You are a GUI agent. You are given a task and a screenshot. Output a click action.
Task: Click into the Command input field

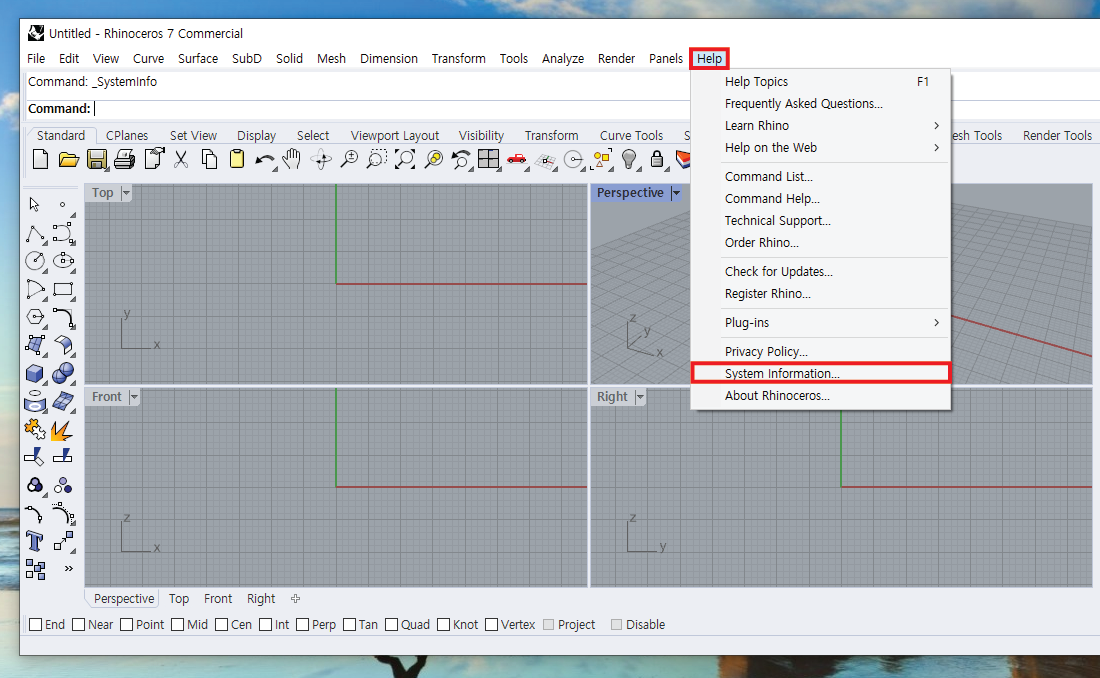point(393,109)
